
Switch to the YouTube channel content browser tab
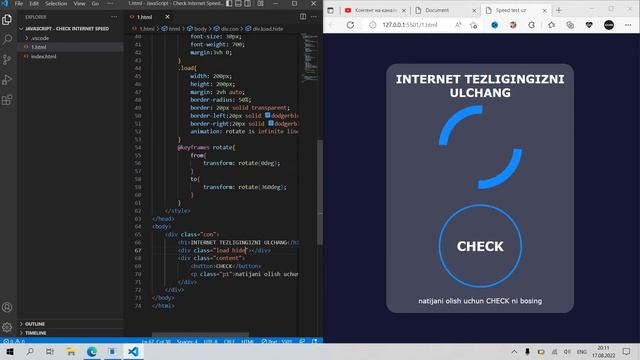click(375, 10)
